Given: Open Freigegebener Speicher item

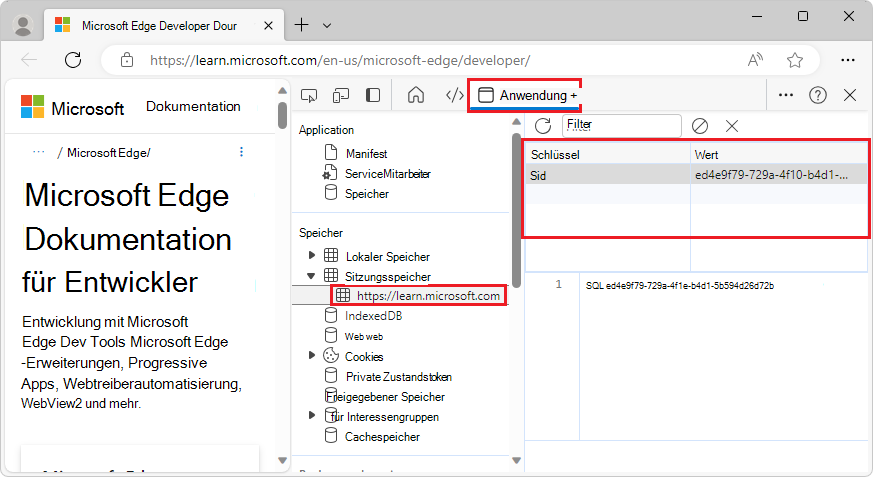Looking at the screenshot, I should [x=385, y=396].
